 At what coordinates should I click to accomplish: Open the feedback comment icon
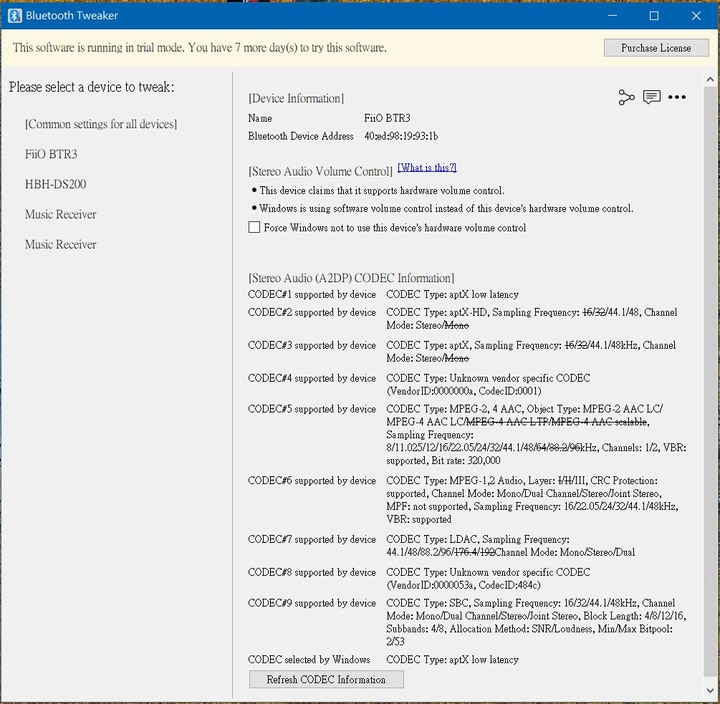click(x=652, y=97)
